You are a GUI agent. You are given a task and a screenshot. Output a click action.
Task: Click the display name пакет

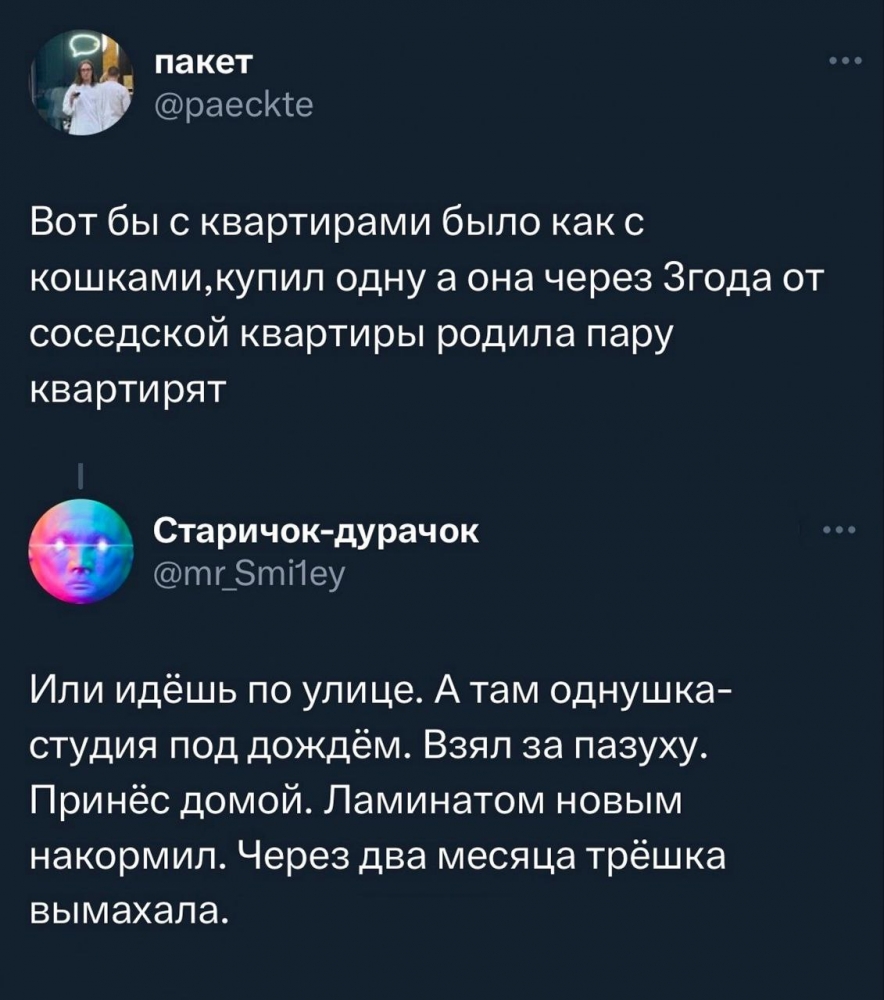pos(204,63)
